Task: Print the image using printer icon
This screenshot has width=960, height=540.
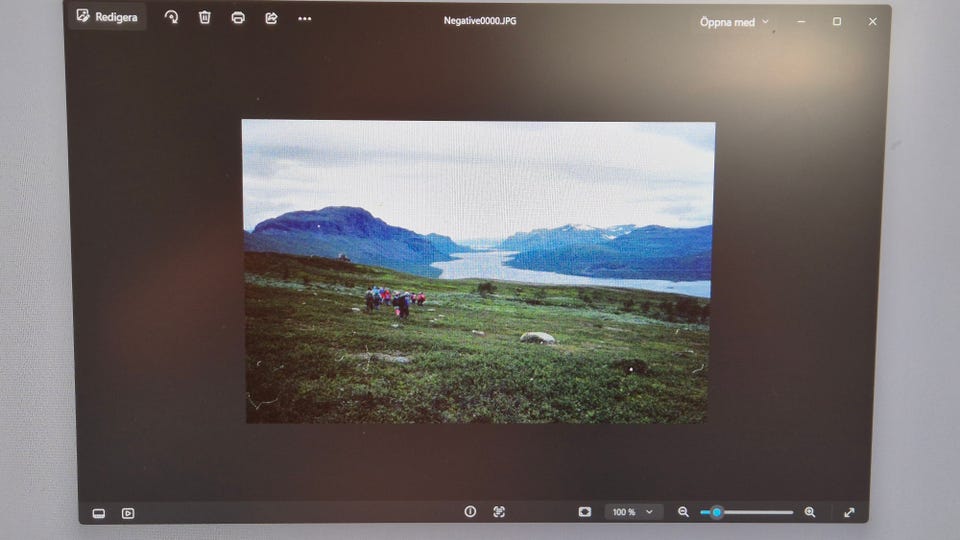Action: (238, 18)
